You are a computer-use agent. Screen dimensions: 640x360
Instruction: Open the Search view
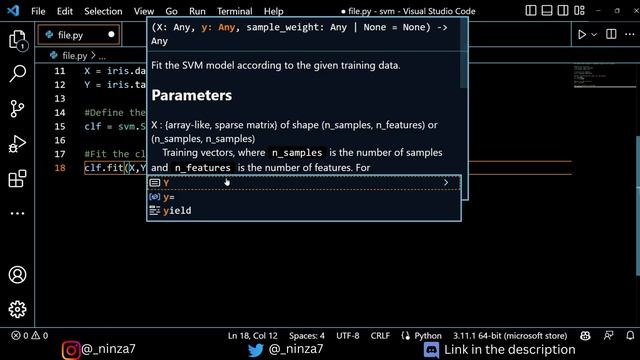coord(18,74)
